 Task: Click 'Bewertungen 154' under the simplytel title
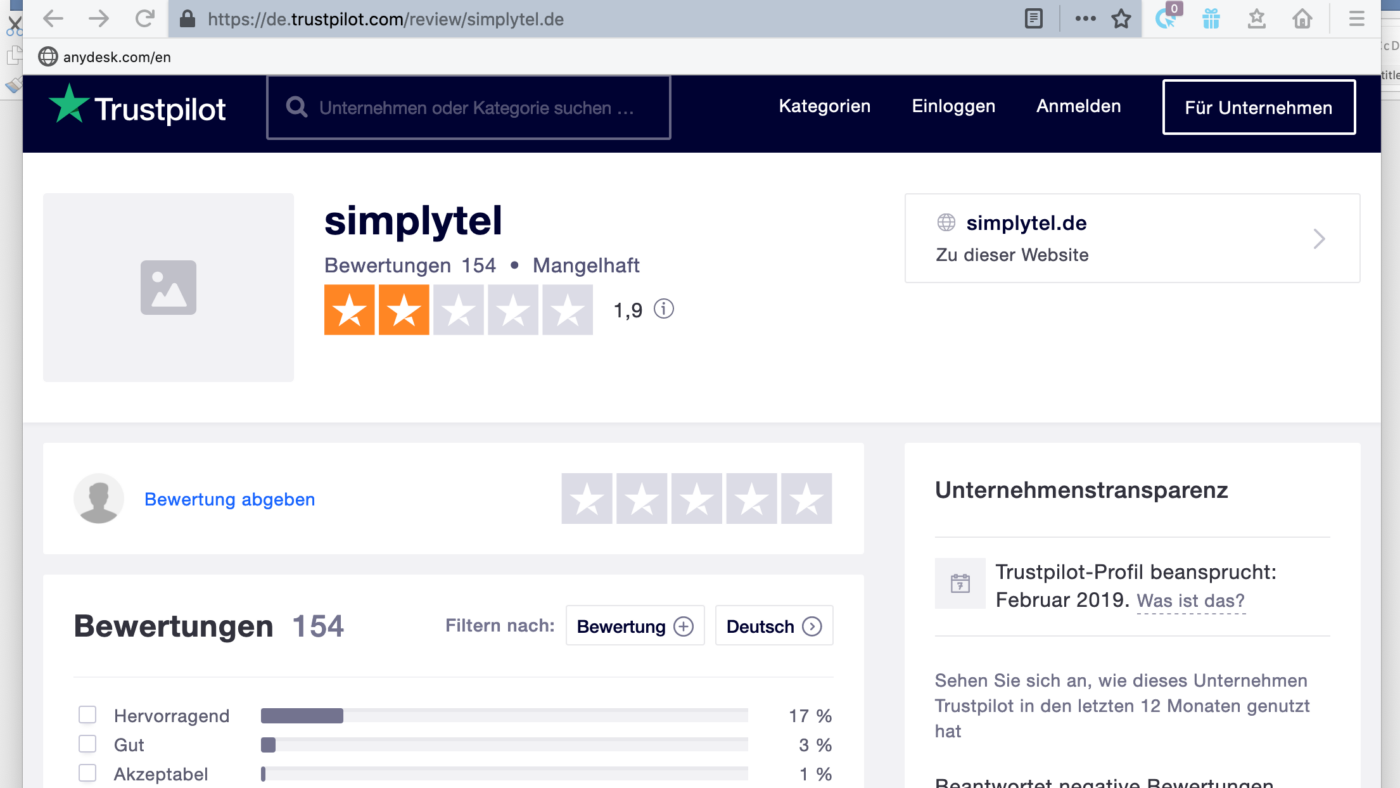[x=410, y=265]
